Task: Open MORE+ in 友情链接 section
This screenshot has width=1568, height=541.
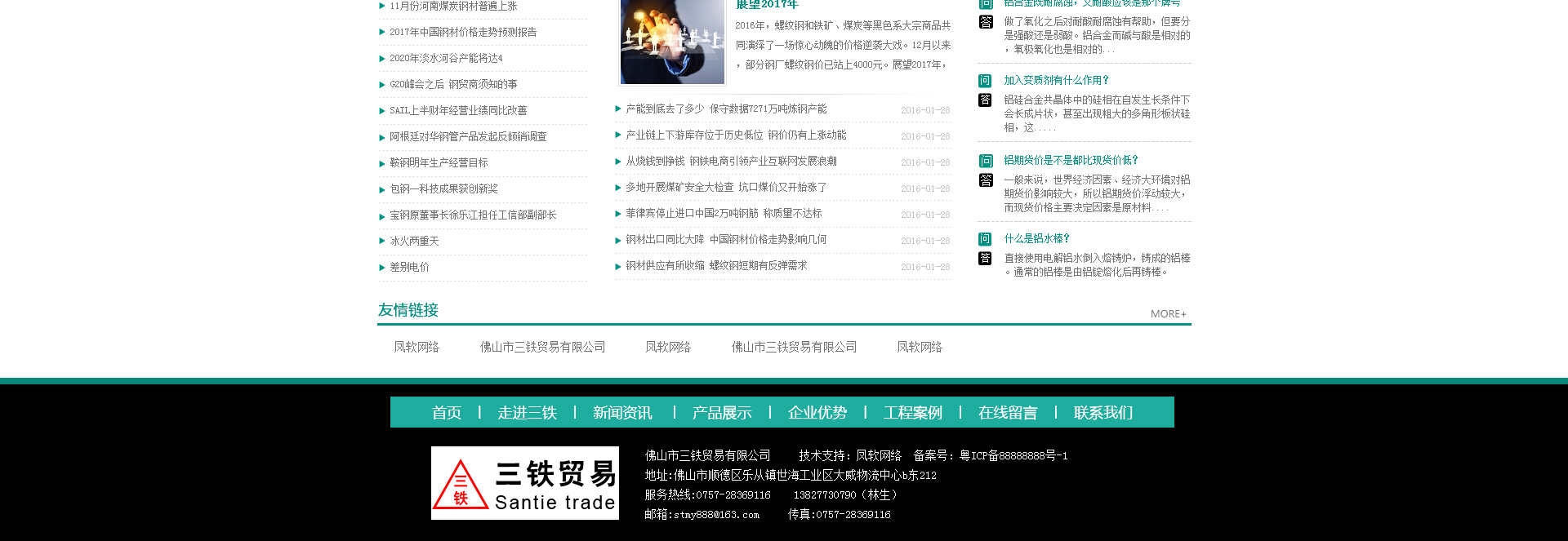Action: [1168, 314]
